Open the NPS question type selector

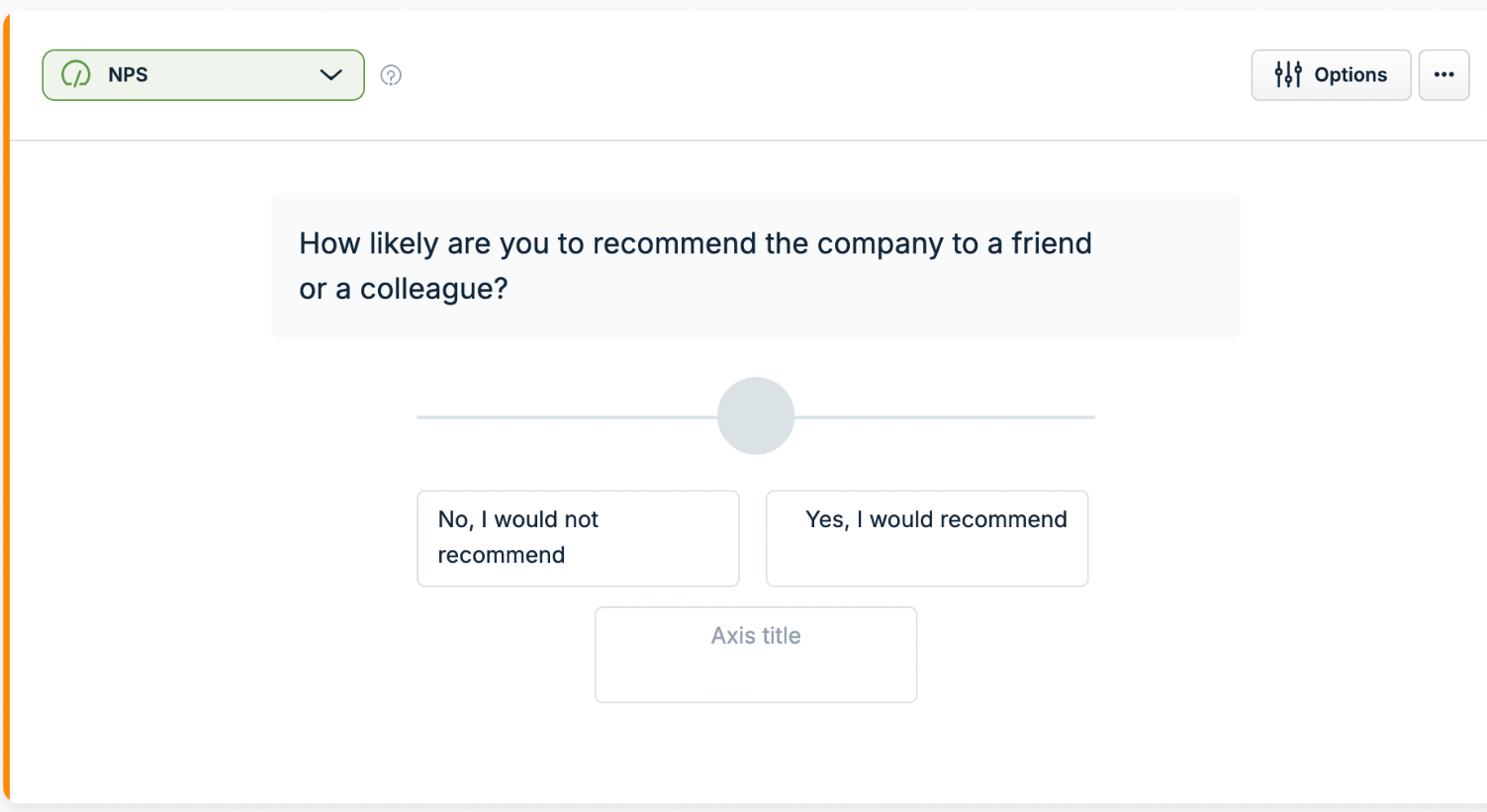point(203,75)
